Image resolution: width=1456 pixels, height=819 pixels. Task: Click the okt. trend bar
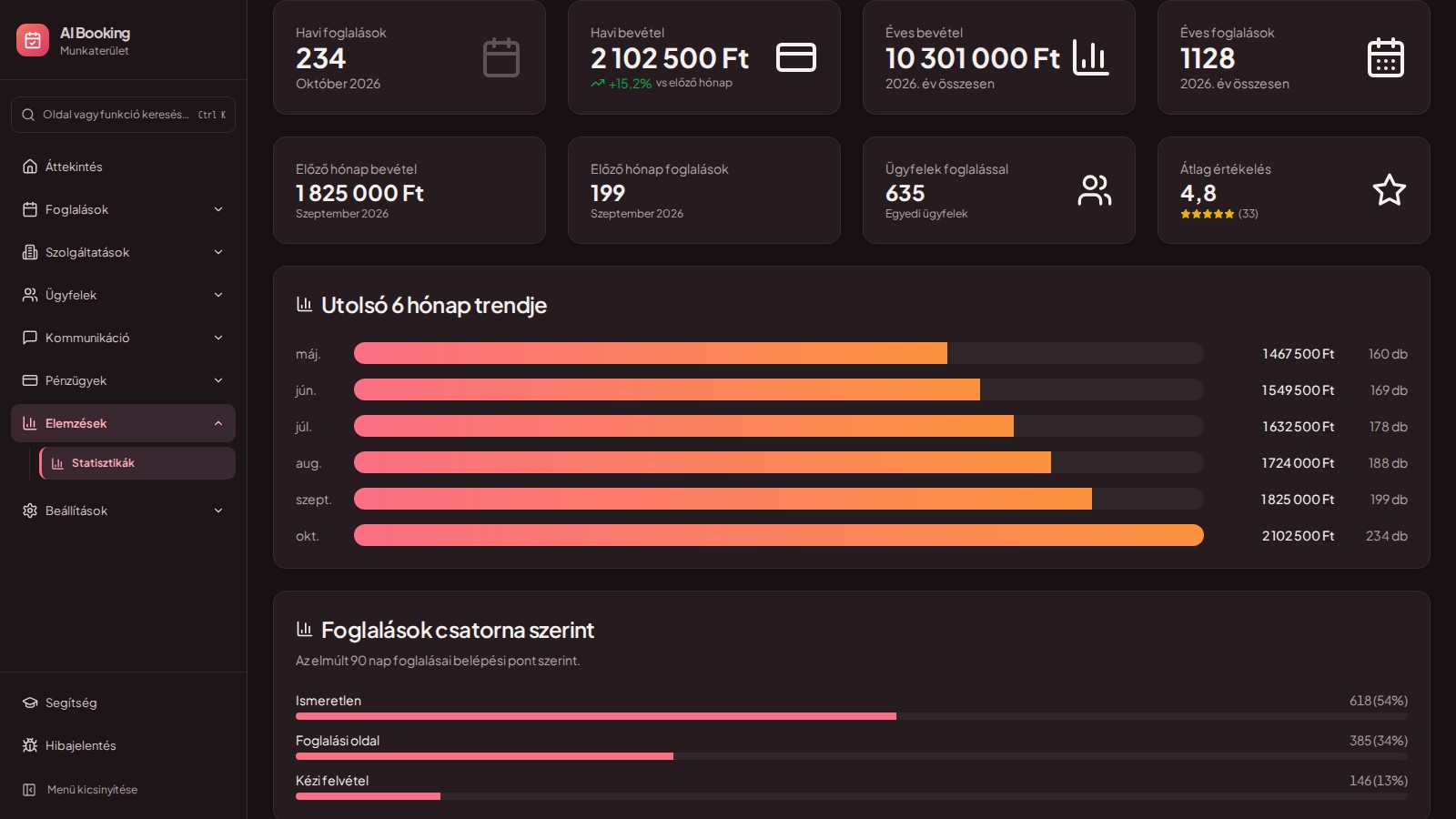(x=779, y=535)
